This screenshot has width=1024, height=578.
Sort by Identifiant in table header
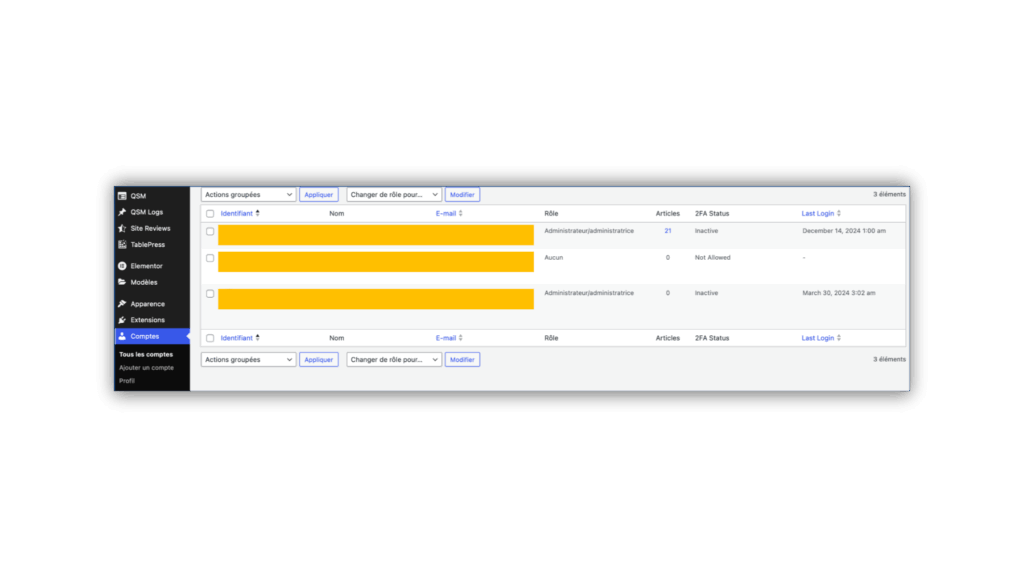[236, 214]
